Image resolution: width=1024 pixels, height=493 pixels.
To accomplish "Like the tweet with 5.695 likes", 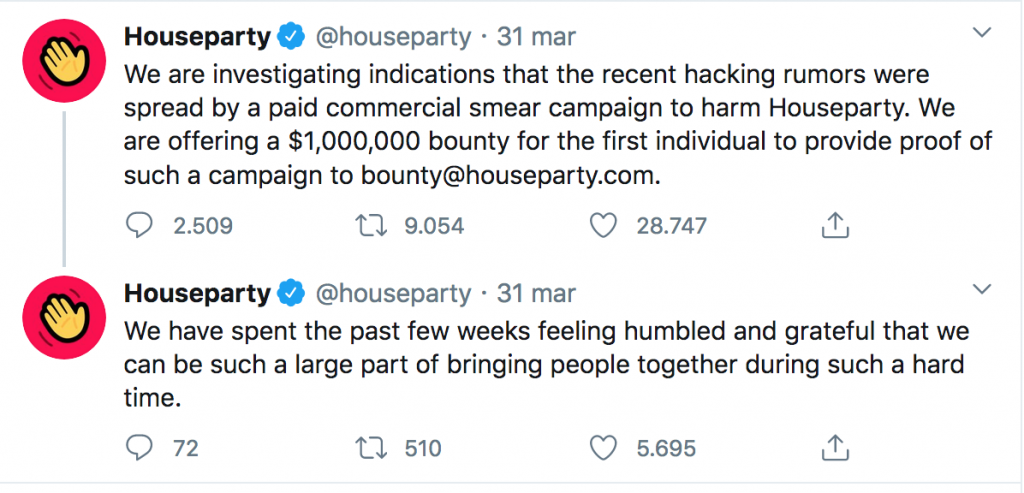I will [602, 447].
